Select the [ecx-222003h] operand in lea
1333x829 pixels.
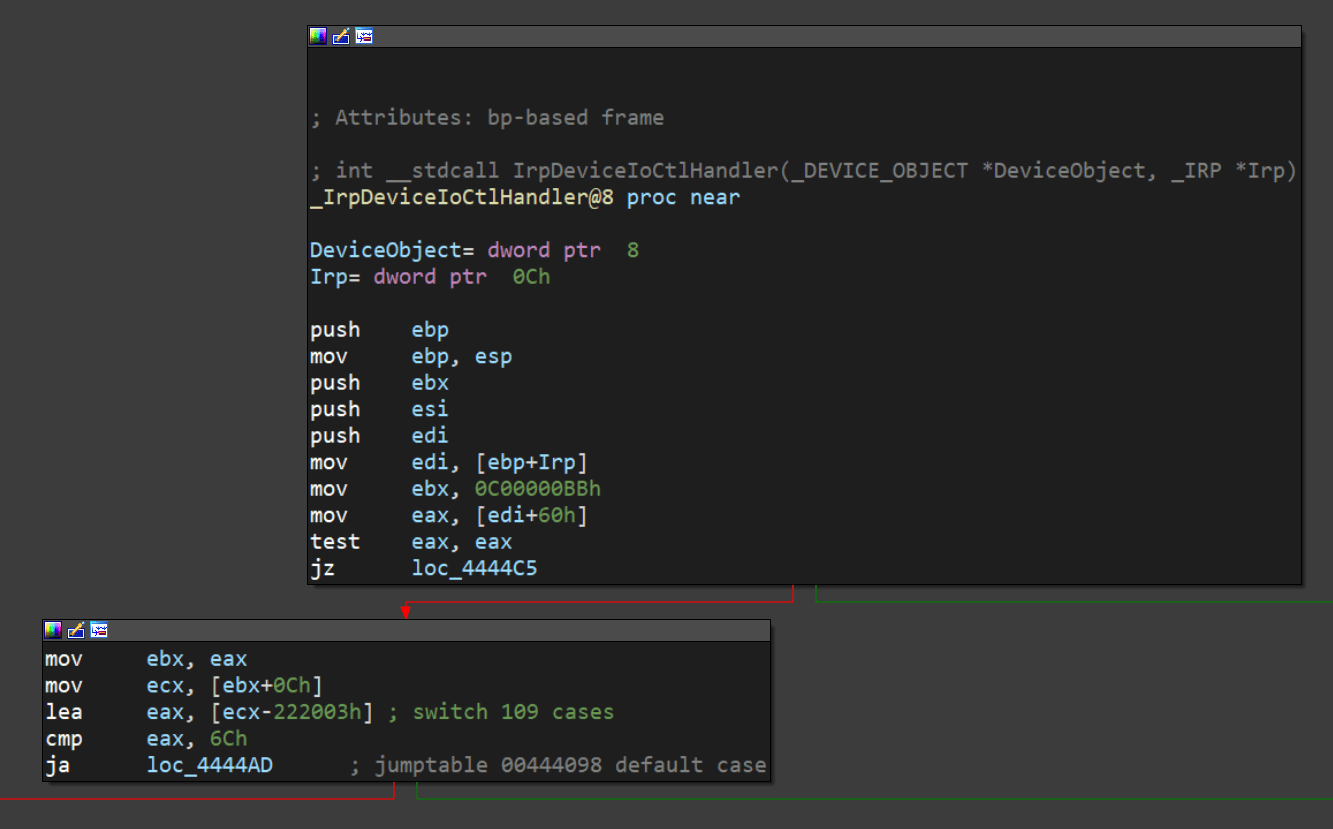coord(292,712)
